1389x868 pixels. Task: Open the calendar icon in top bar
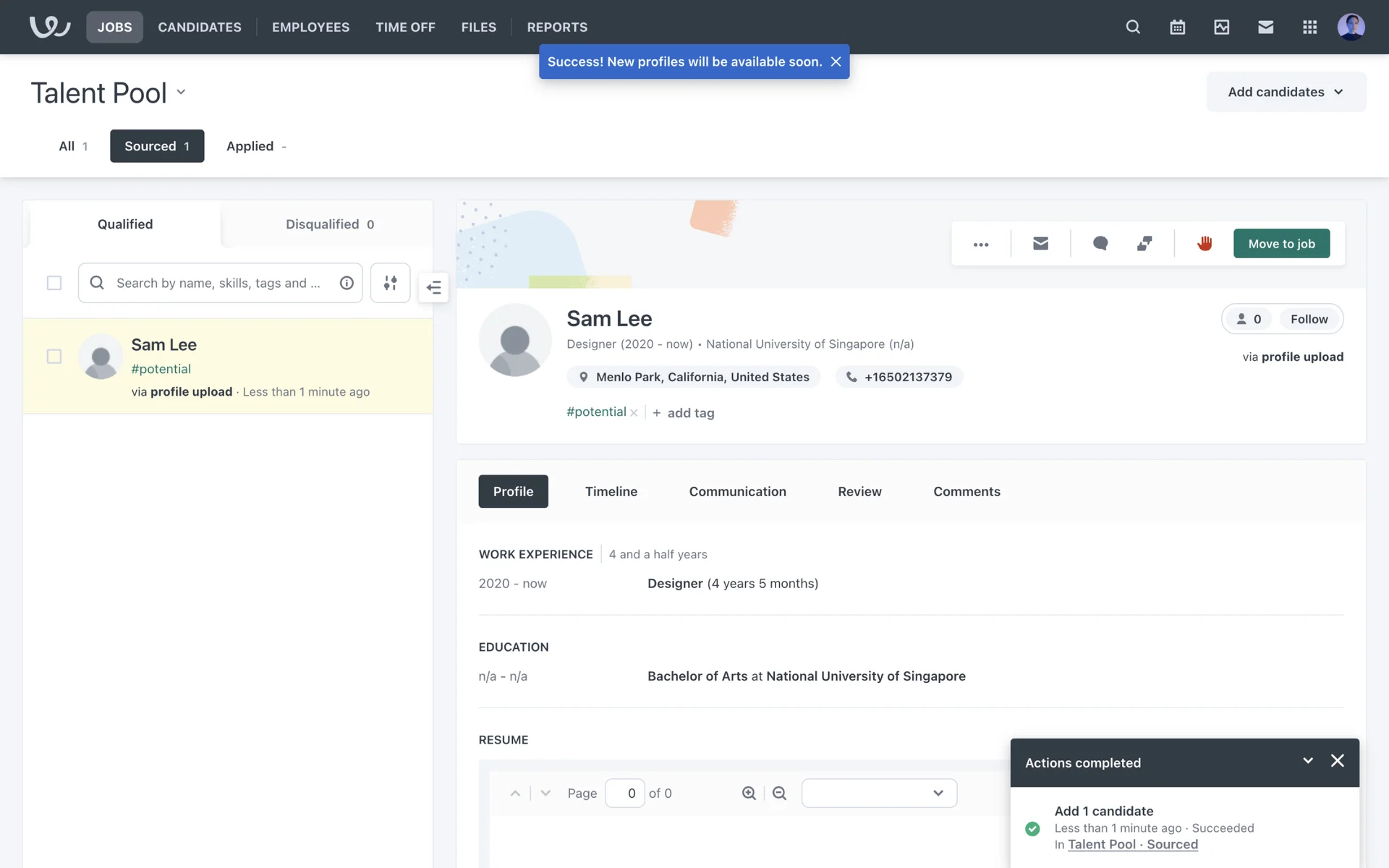click(x=1177, y=27)
